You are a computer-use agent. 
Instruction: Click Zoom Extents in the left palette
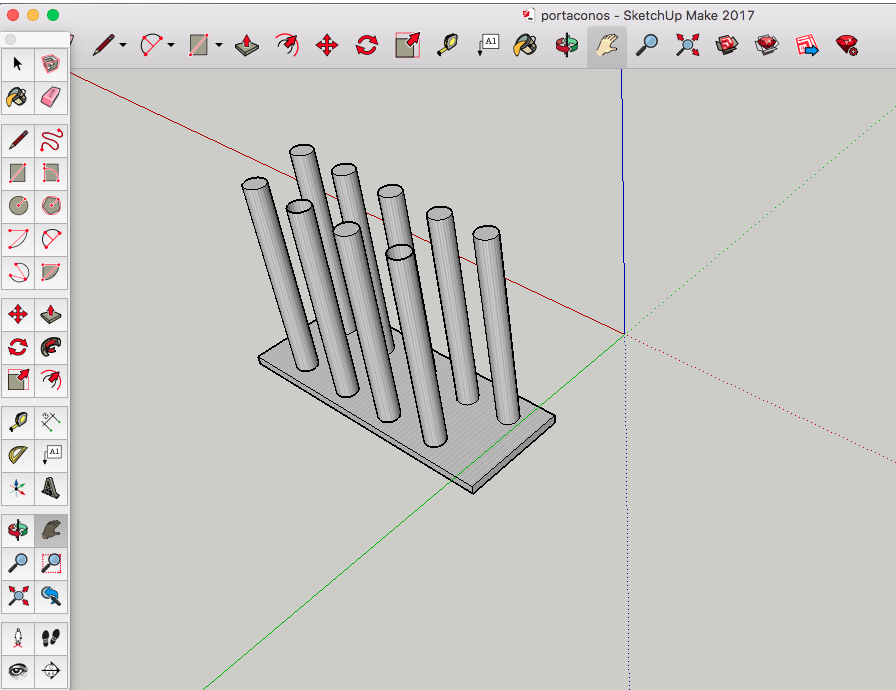coord(18,597)
